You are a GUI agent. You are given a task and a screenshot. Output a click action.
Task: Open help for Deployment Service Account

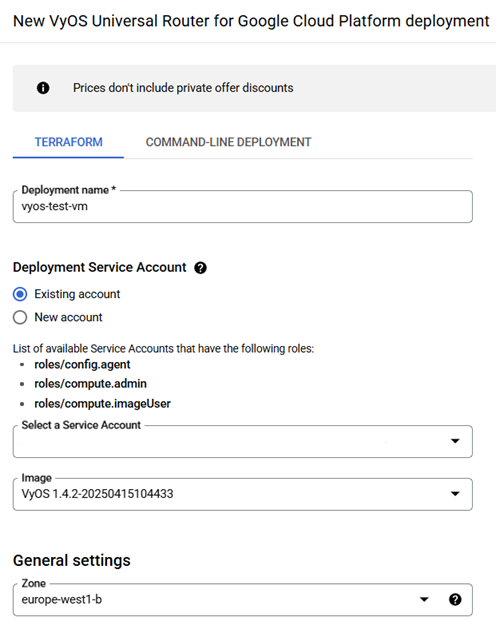(200, 268)
